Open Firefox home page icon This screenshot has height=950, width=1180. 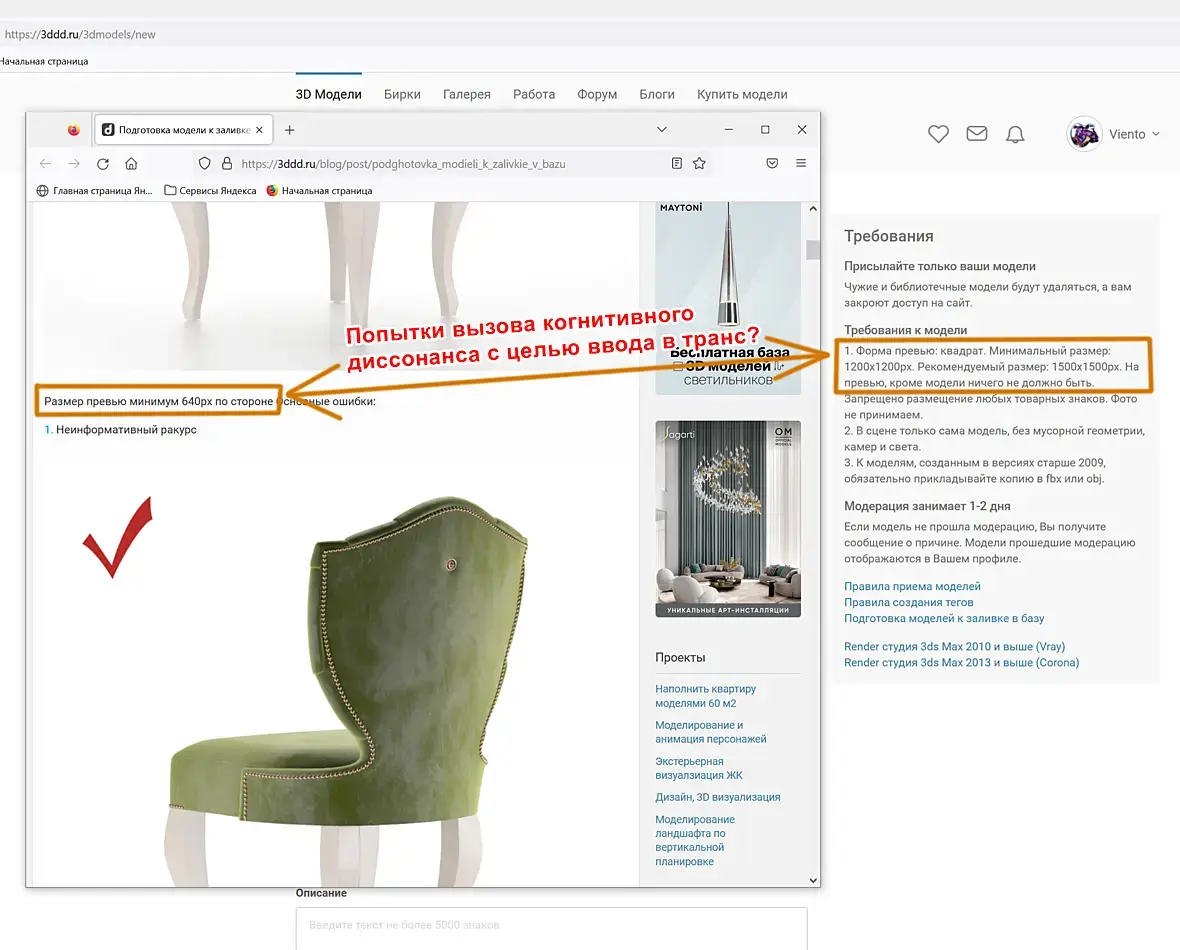click(x=131, y=163)
